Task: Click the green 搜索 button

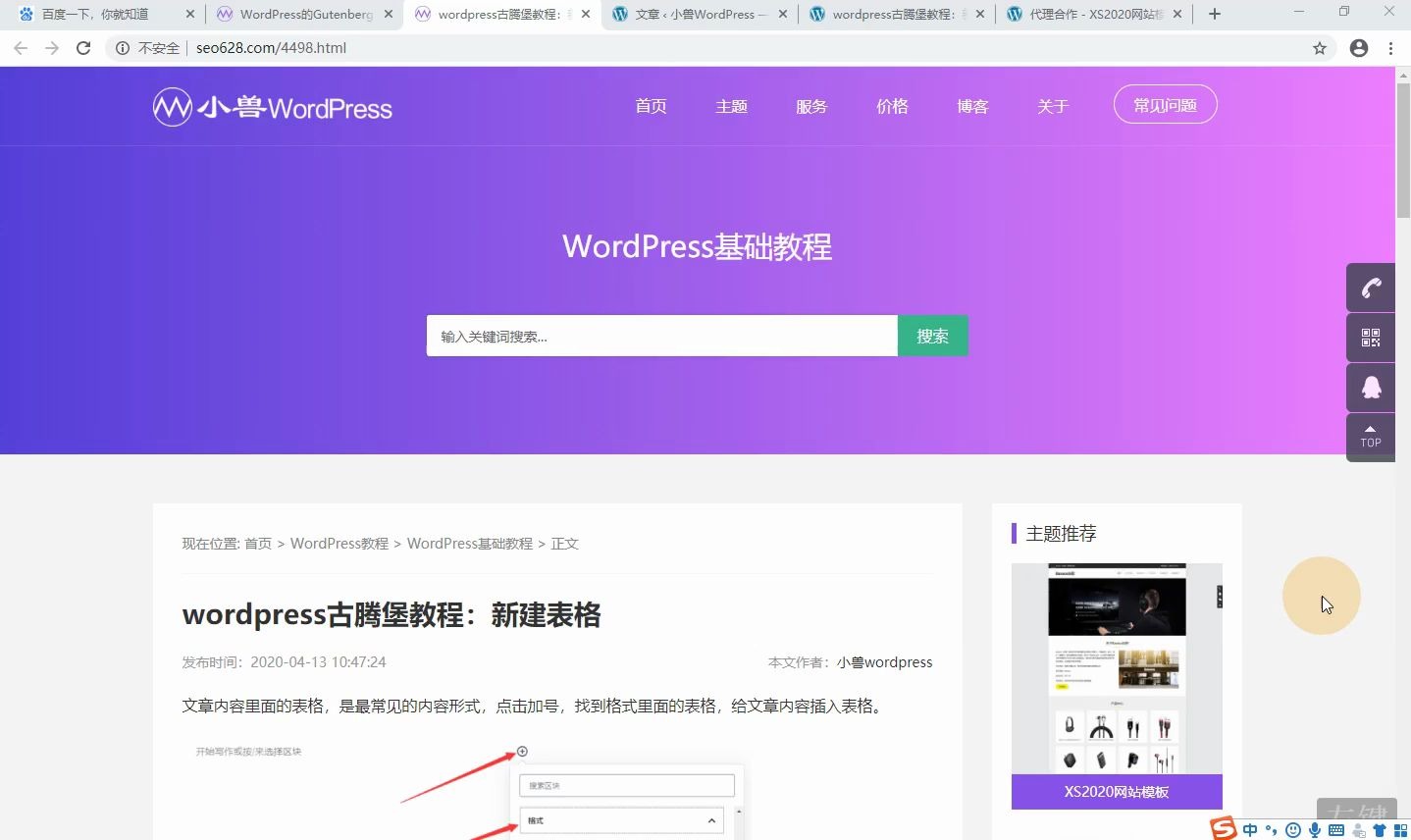Action: click(x=932, y=336)
